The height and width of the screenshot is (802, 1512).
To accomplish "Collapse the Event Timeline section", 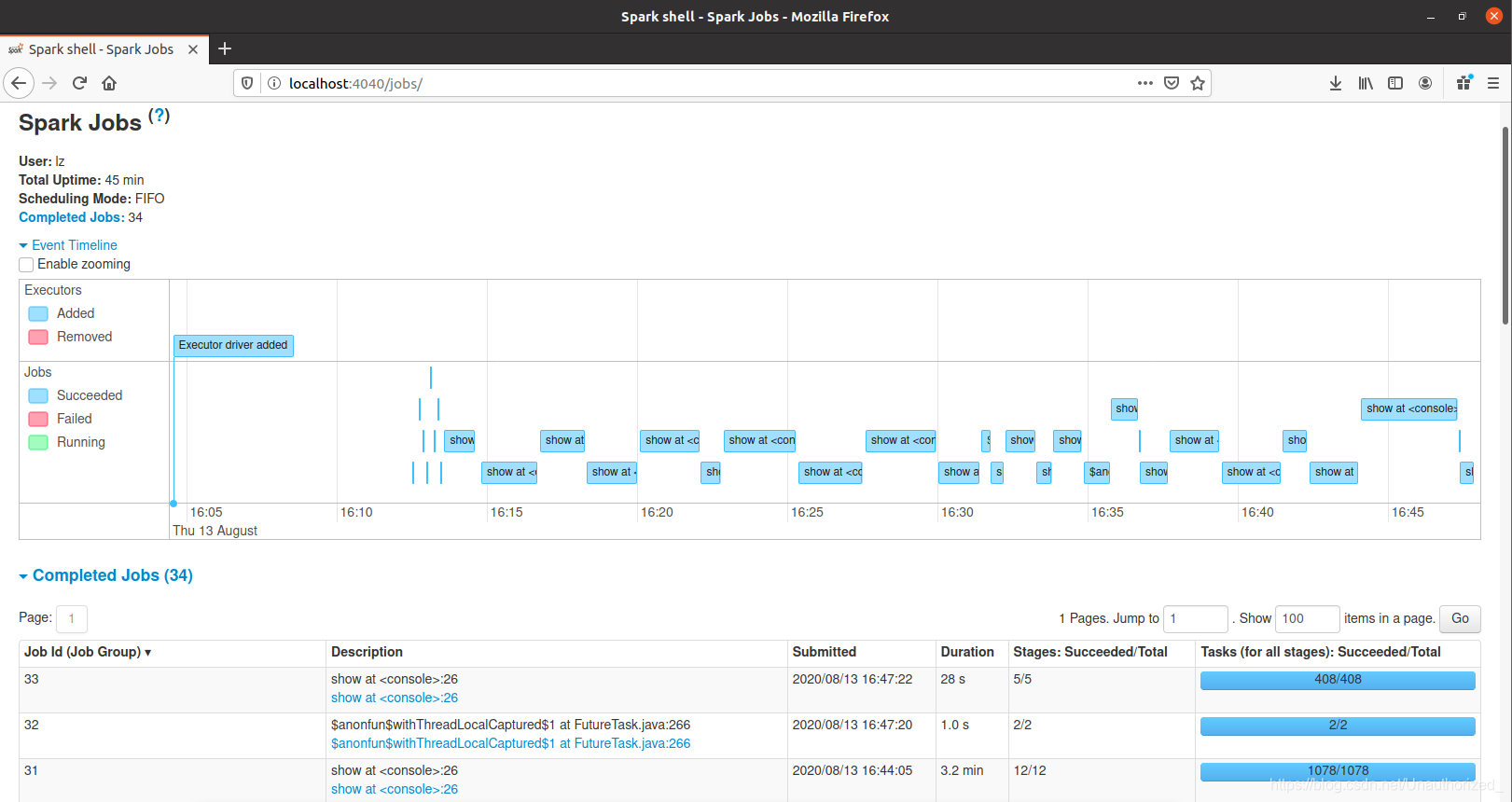I will click(68, 245).
